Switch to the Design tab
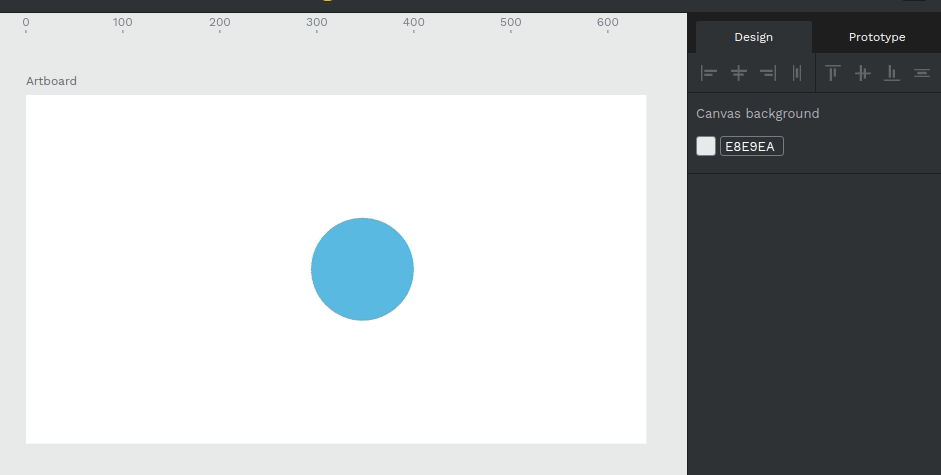 (753, 37)
